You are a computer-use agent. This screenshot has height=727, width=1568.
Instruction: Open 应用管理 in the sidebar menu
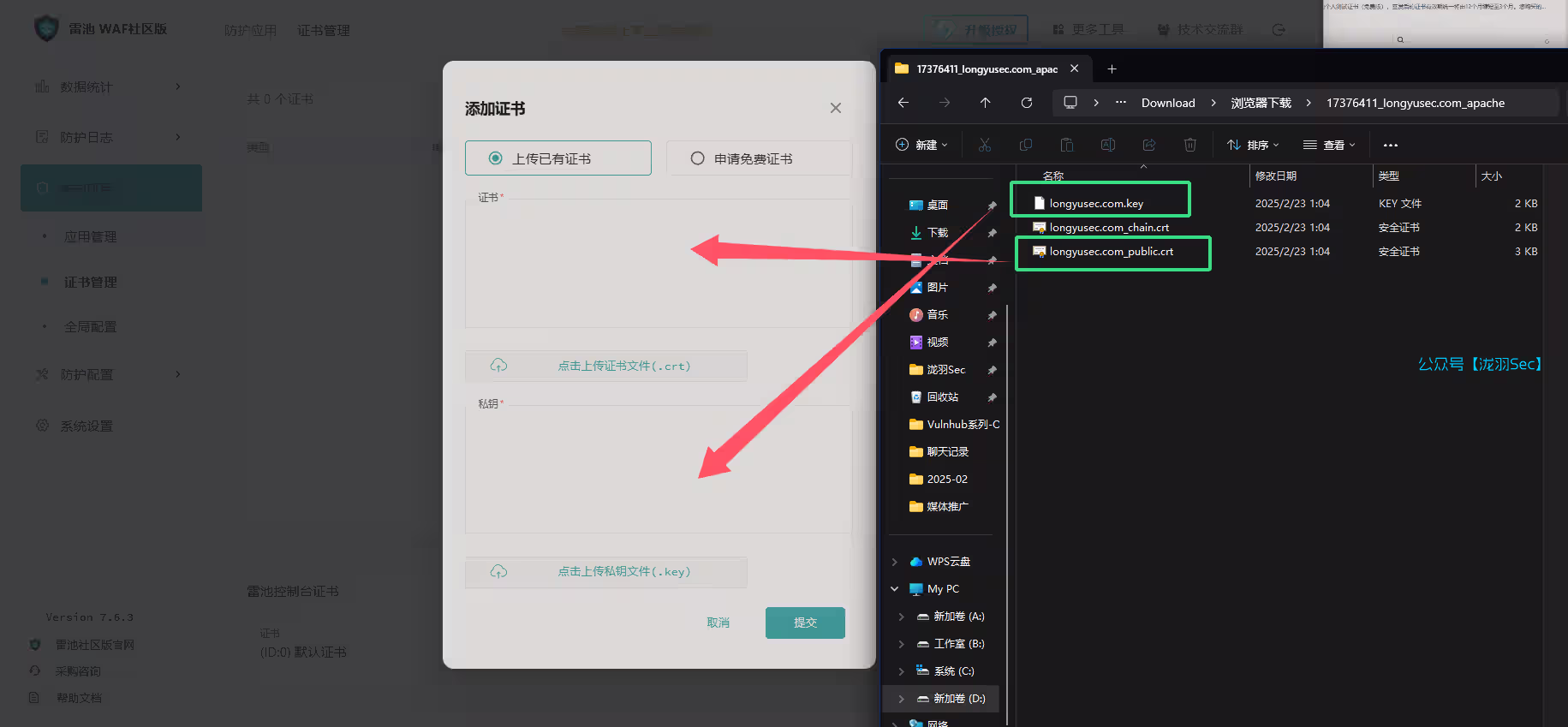coord(90,237)
